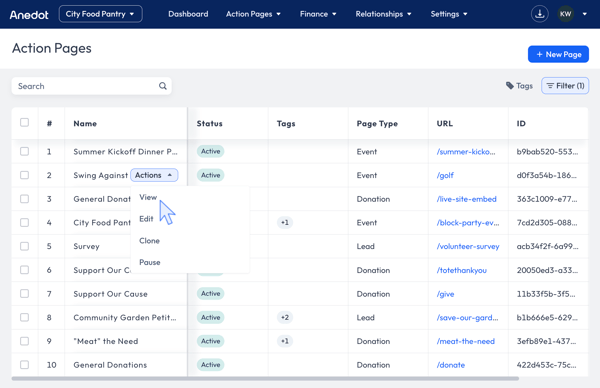600x388 pixels.
Task: Check the box for row 1
Action: tap(24, 152)
